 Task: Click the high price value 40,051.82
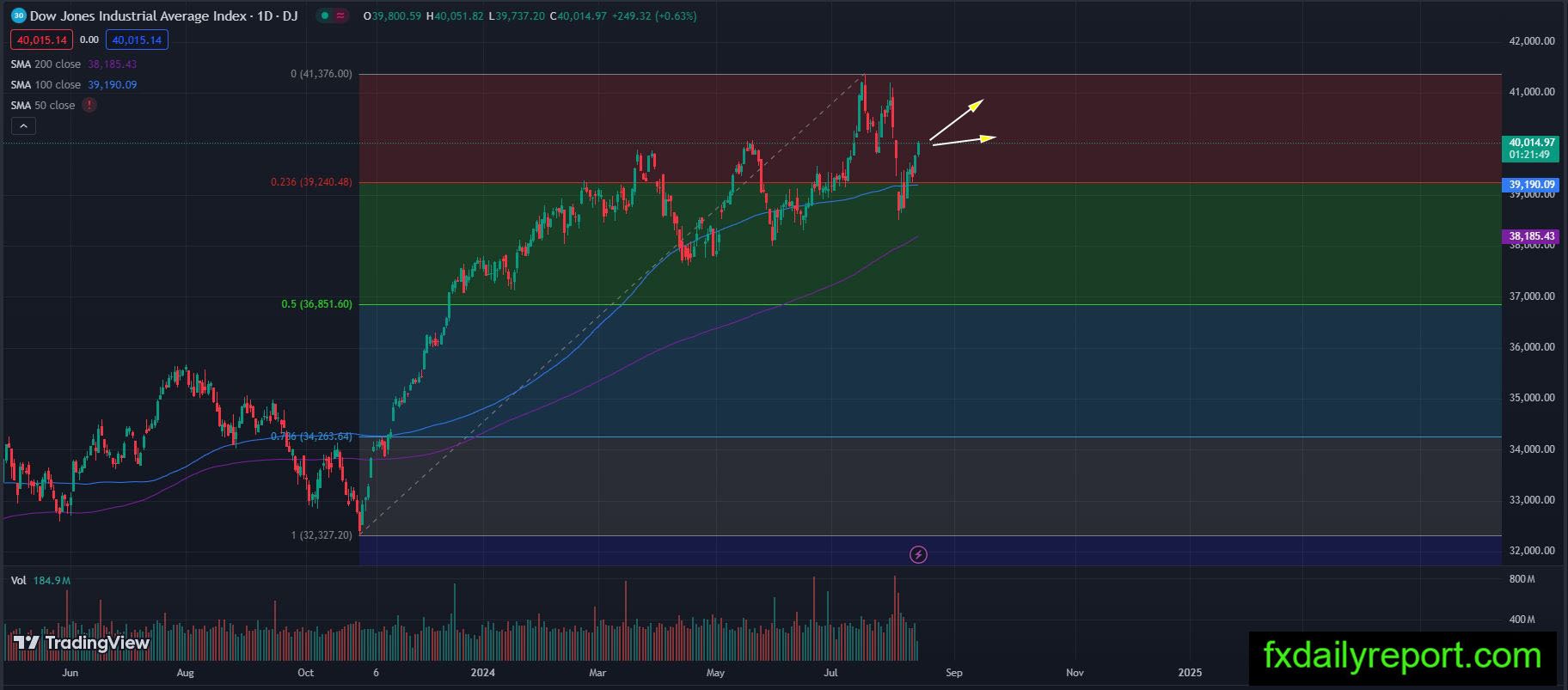[x=457, y=15]
